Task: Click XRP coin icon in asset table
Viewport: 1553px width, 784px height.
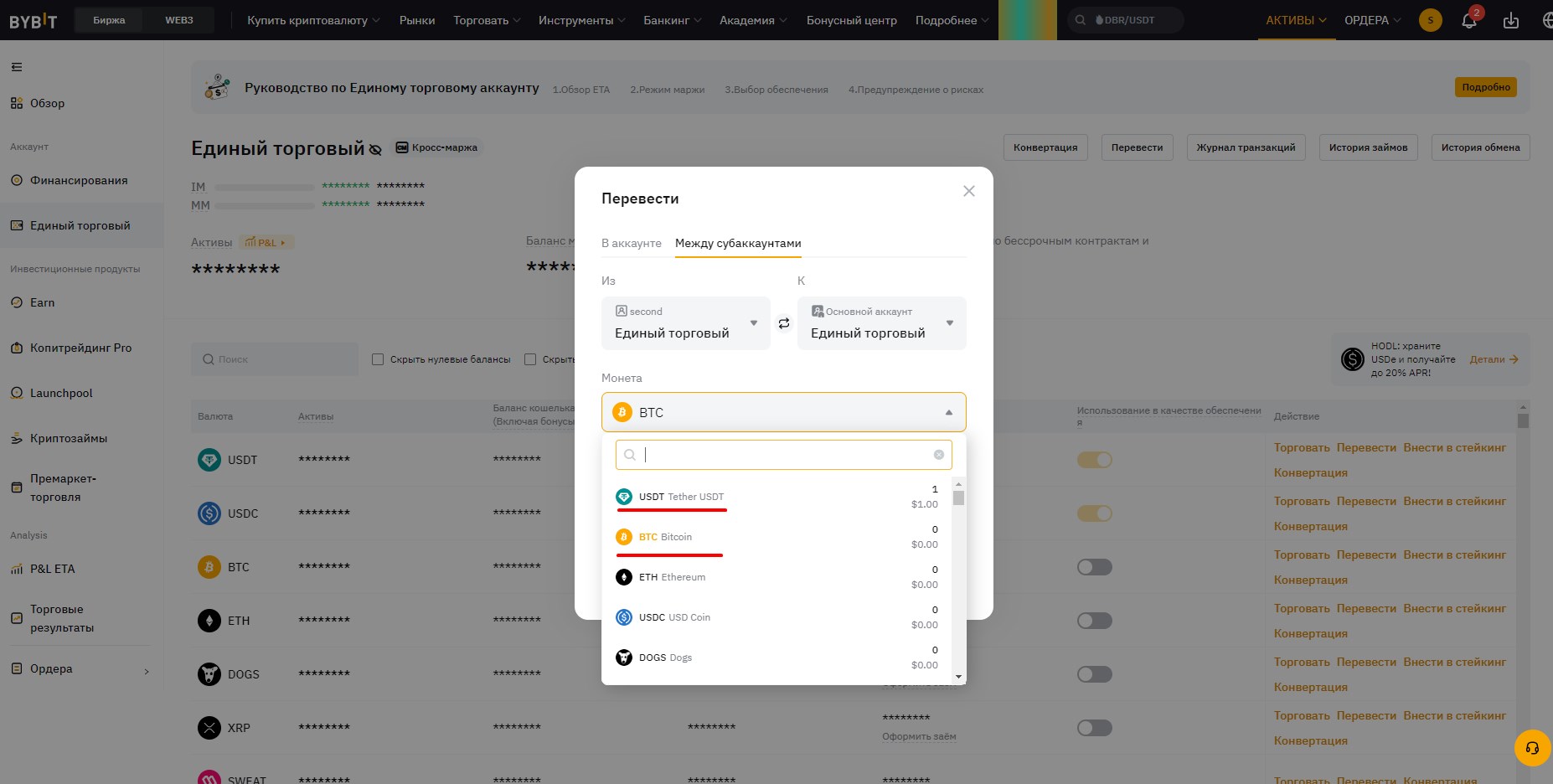Action: (x=209, y=728)
